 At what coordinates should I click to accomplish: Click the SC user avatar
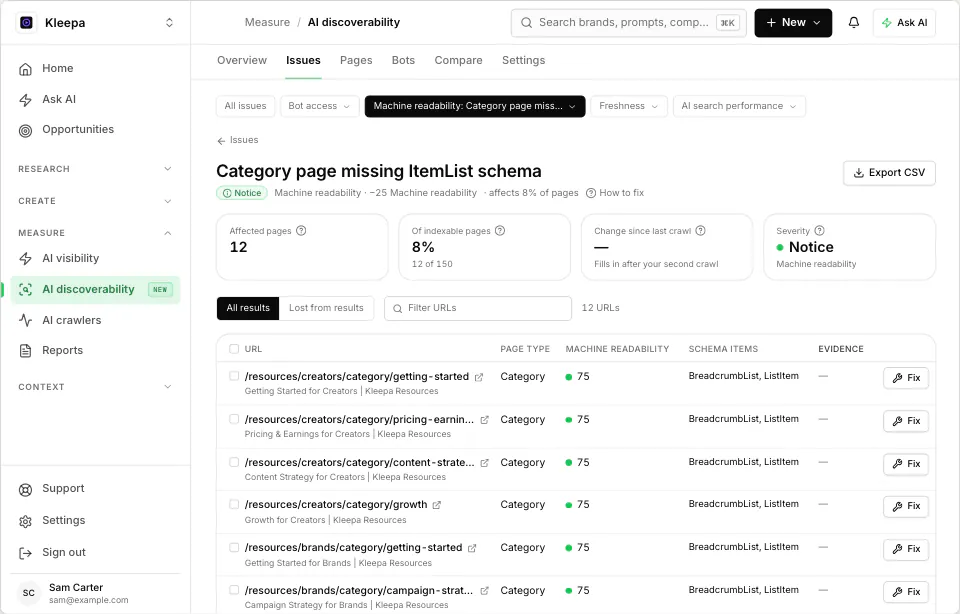point(29,593)
